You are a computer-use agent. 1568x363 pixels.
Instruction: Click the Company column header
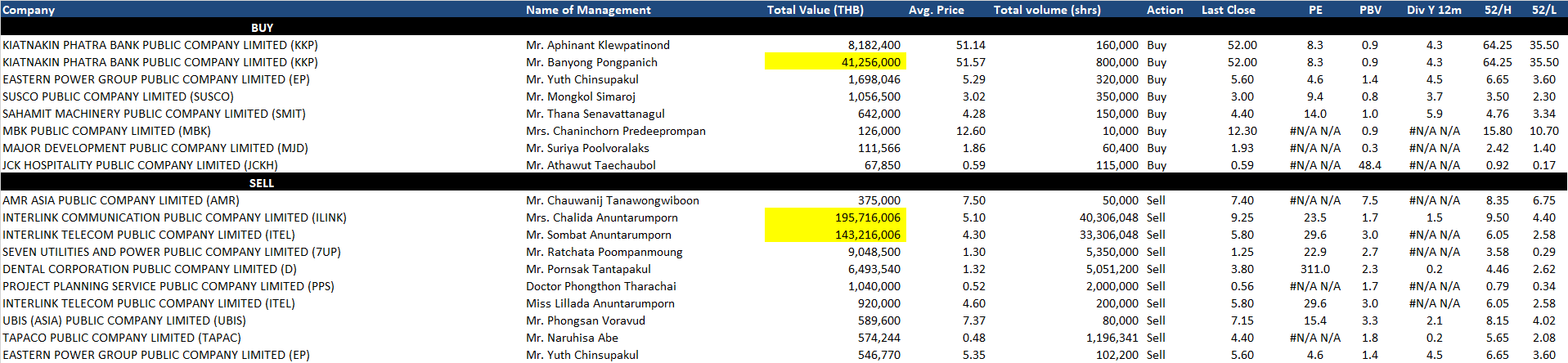click(29, 10)
